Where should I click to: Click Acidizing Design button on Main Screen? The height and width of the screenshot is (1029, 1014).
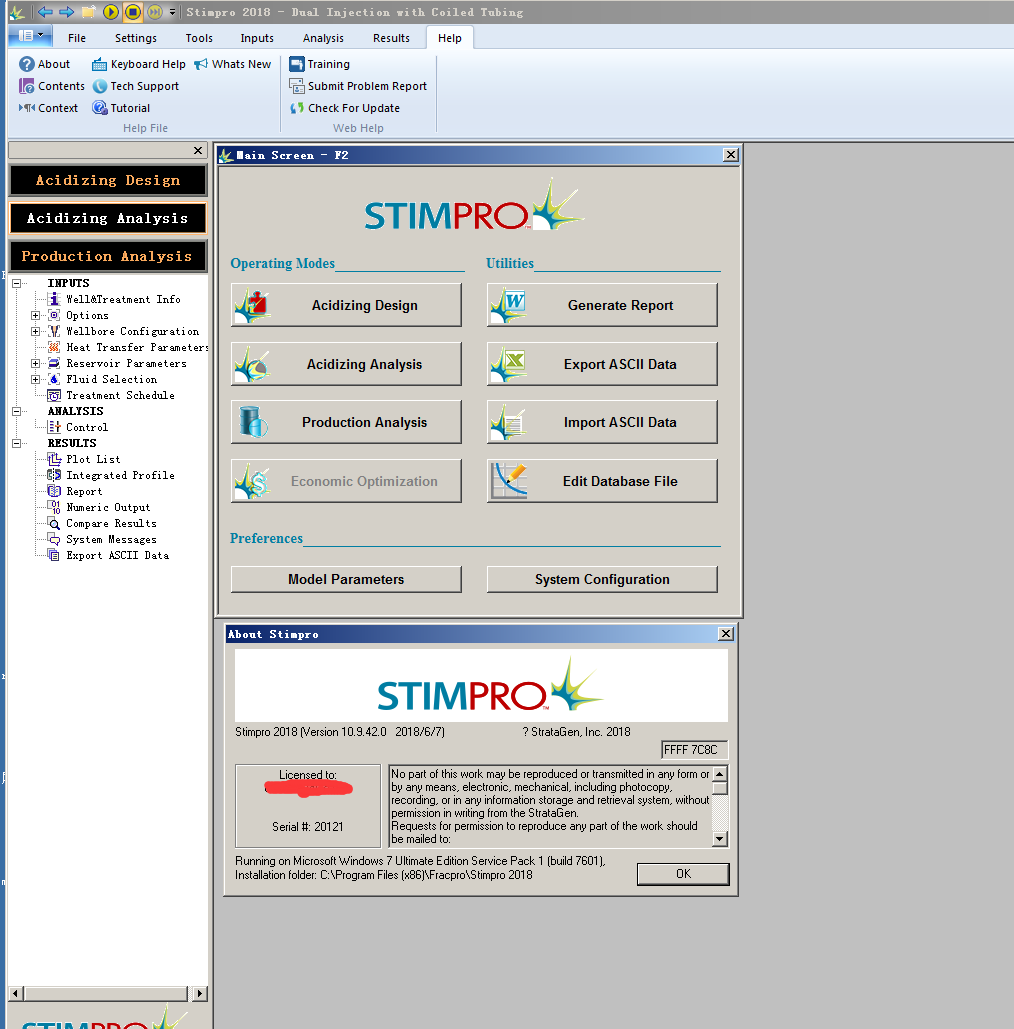(x=346, y=305)
